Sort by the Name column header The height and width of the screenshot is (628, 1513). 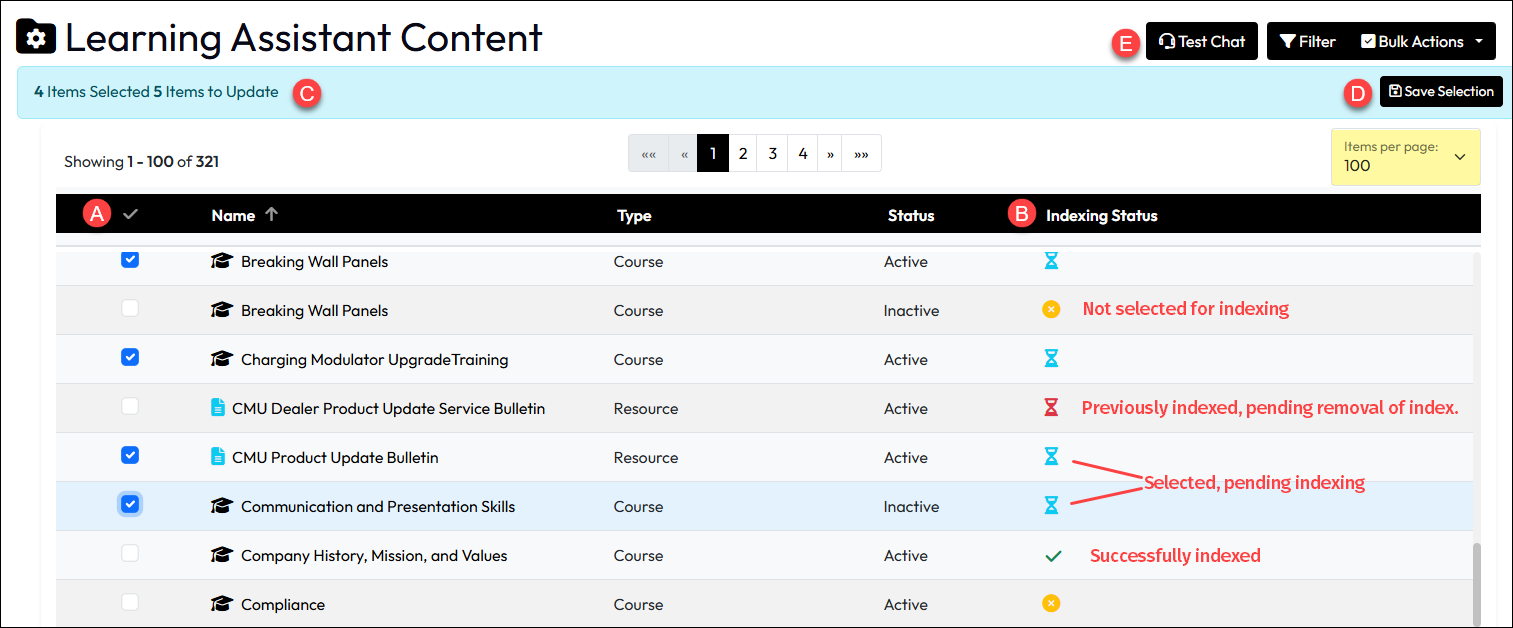click(x=234, y=215)
